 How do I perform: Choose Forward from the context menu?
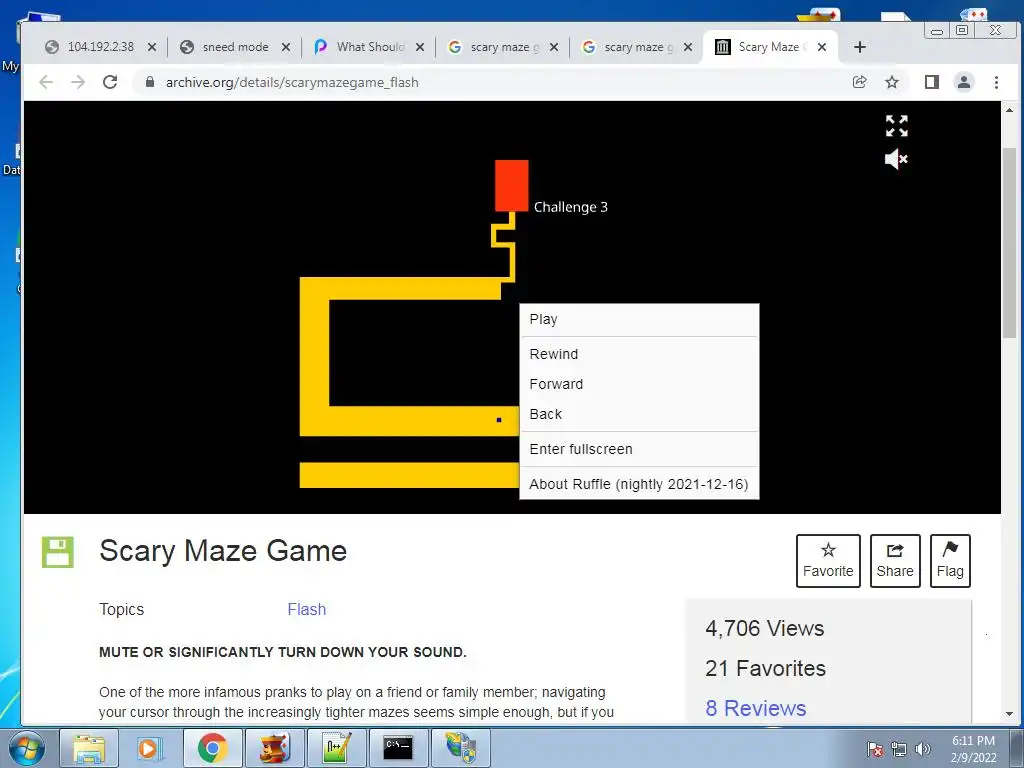tap(639, 384)
